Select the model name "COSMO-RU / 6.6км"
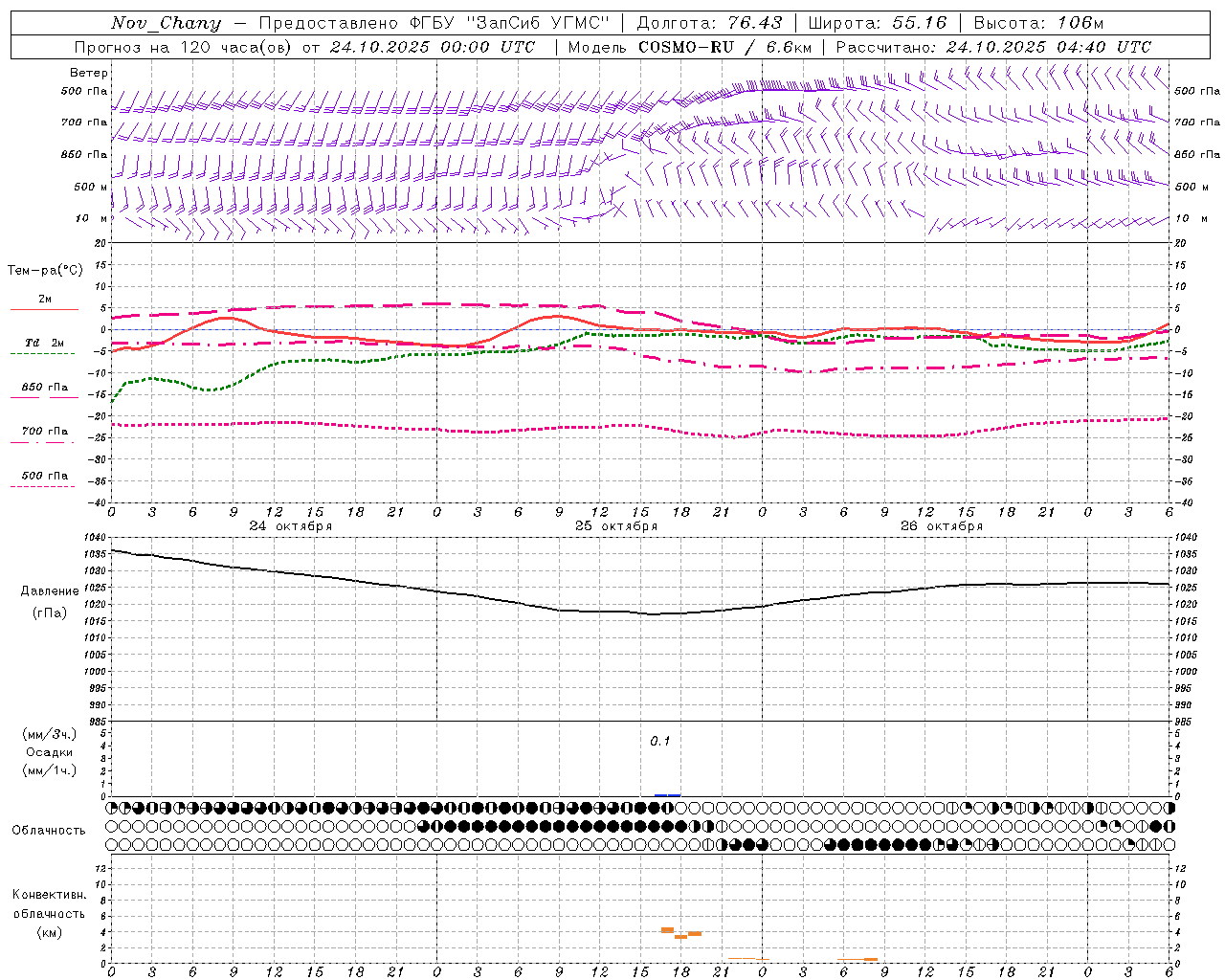1225x980 pixels. [724, 47]
